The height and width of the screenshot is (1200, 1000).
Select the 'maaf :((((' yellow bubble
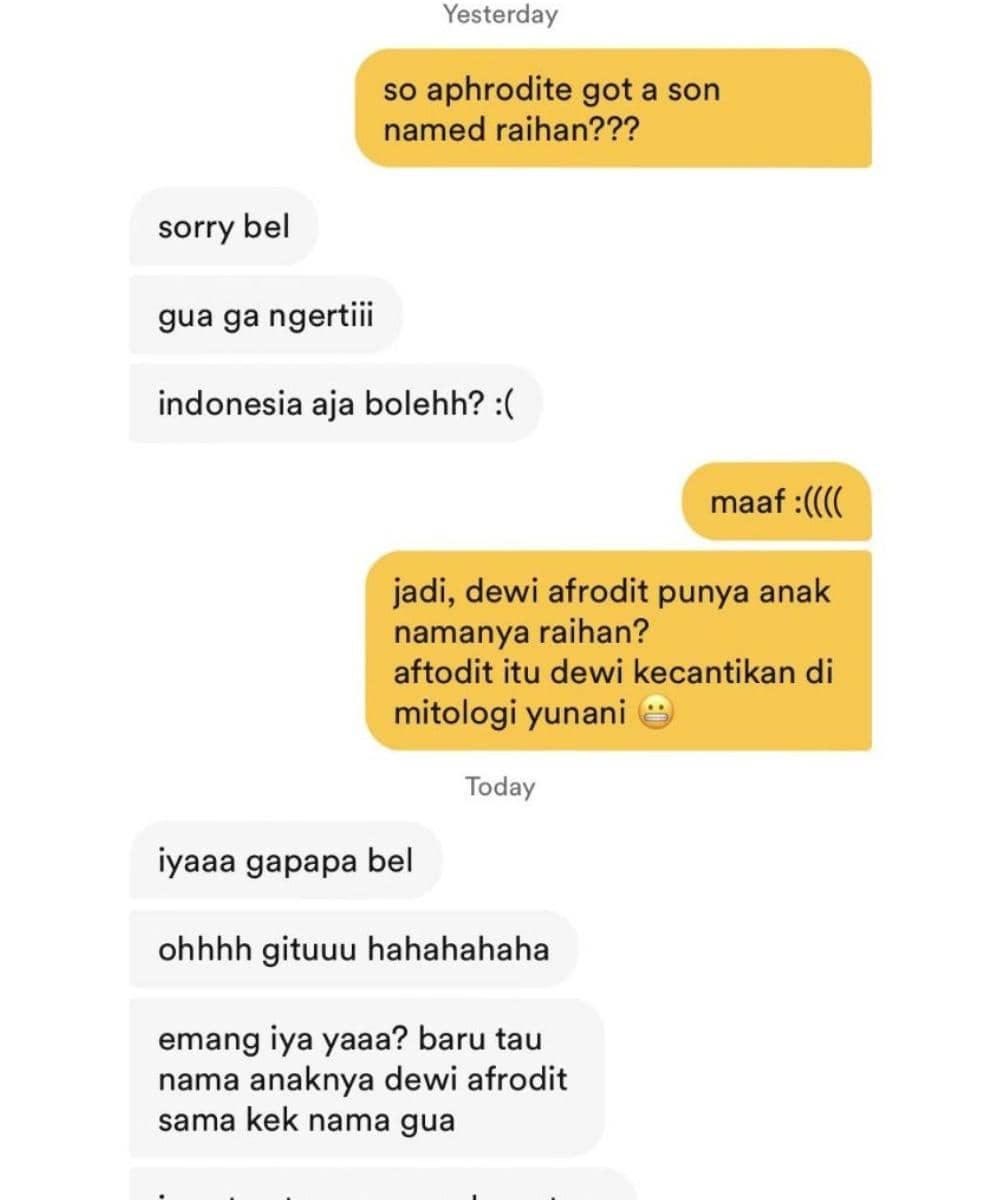[777, 501]
